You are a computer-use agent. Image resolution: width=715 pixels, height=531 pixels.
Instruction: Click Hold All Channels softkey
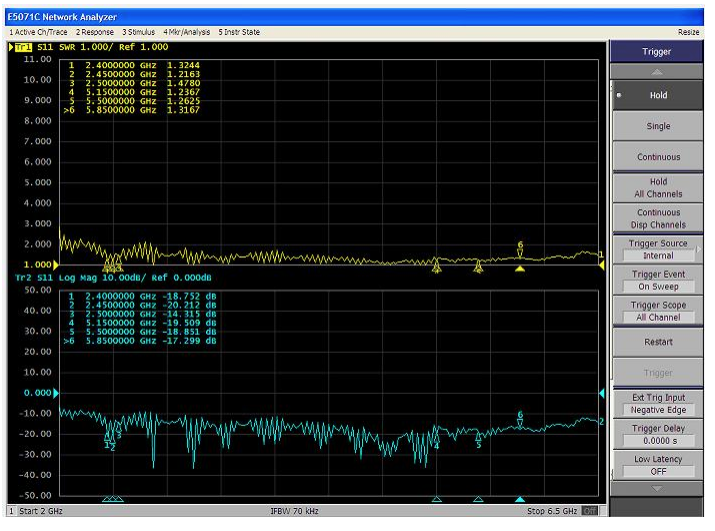658,187
